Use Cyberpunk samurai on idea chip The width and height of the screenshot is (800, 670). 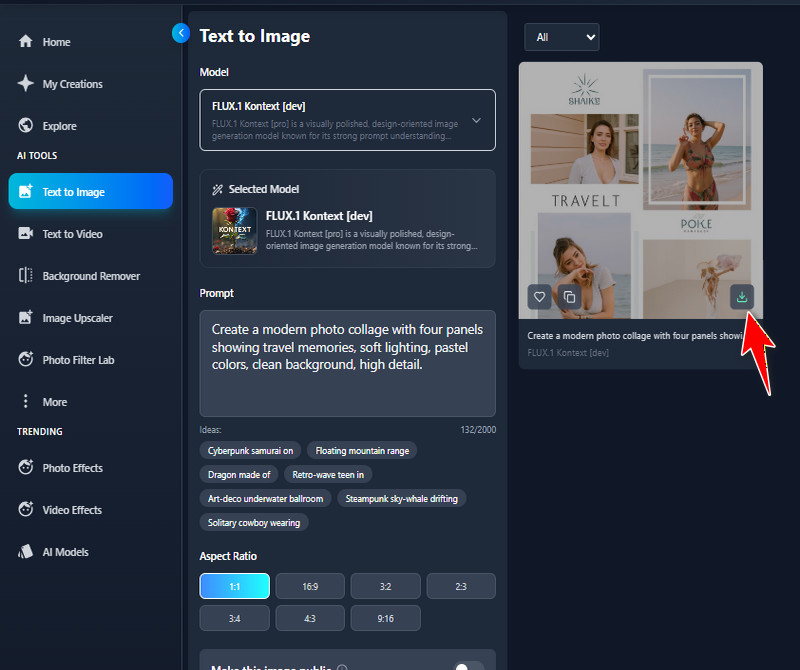point(250,451)
